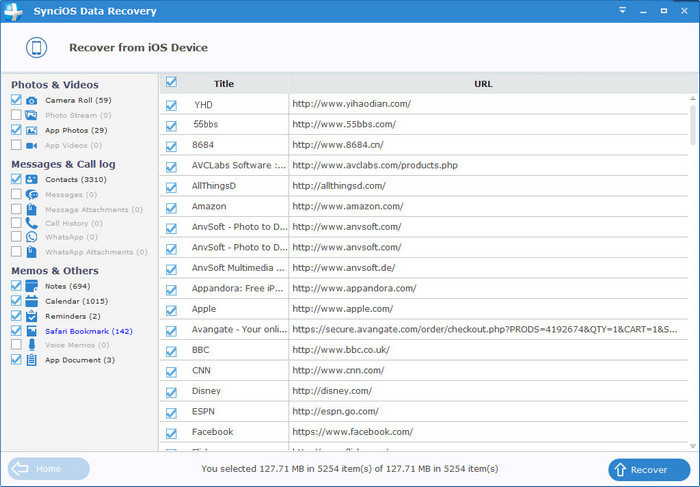
Task: Click the App Videos camcorder icon
Action: click(31, 146)
